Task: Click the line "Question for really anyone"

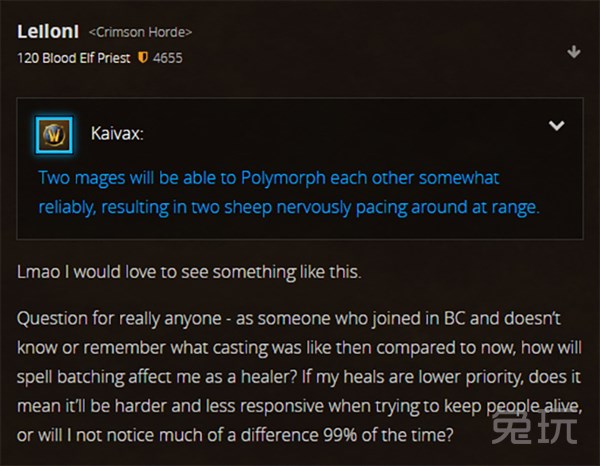Action: point(289,319)
